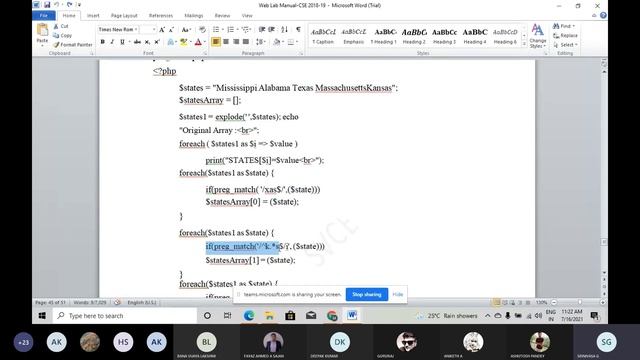Apply subscript formatting
Viewport: 640px width, 360px height.
pyautogui.click(x=147, y=42)
